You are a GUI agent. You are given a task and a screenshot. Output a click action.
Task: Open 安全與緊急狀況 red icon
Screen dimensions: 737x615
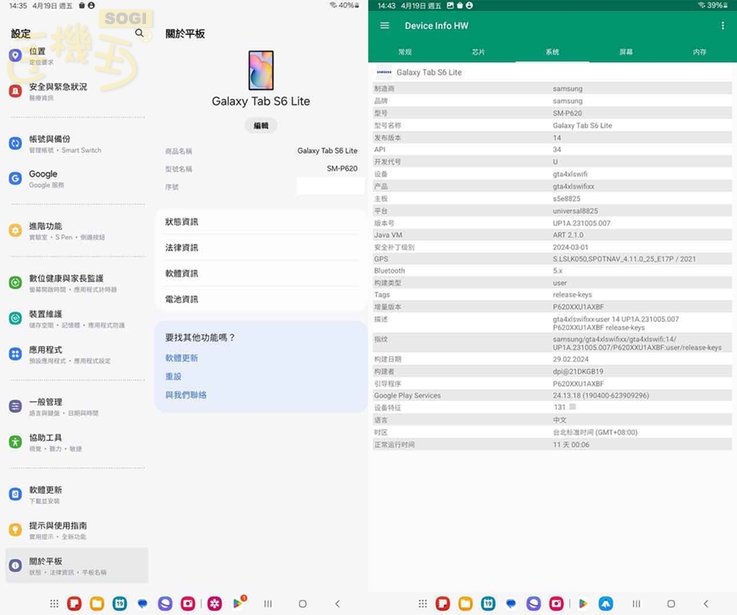(x=16, y=91)
